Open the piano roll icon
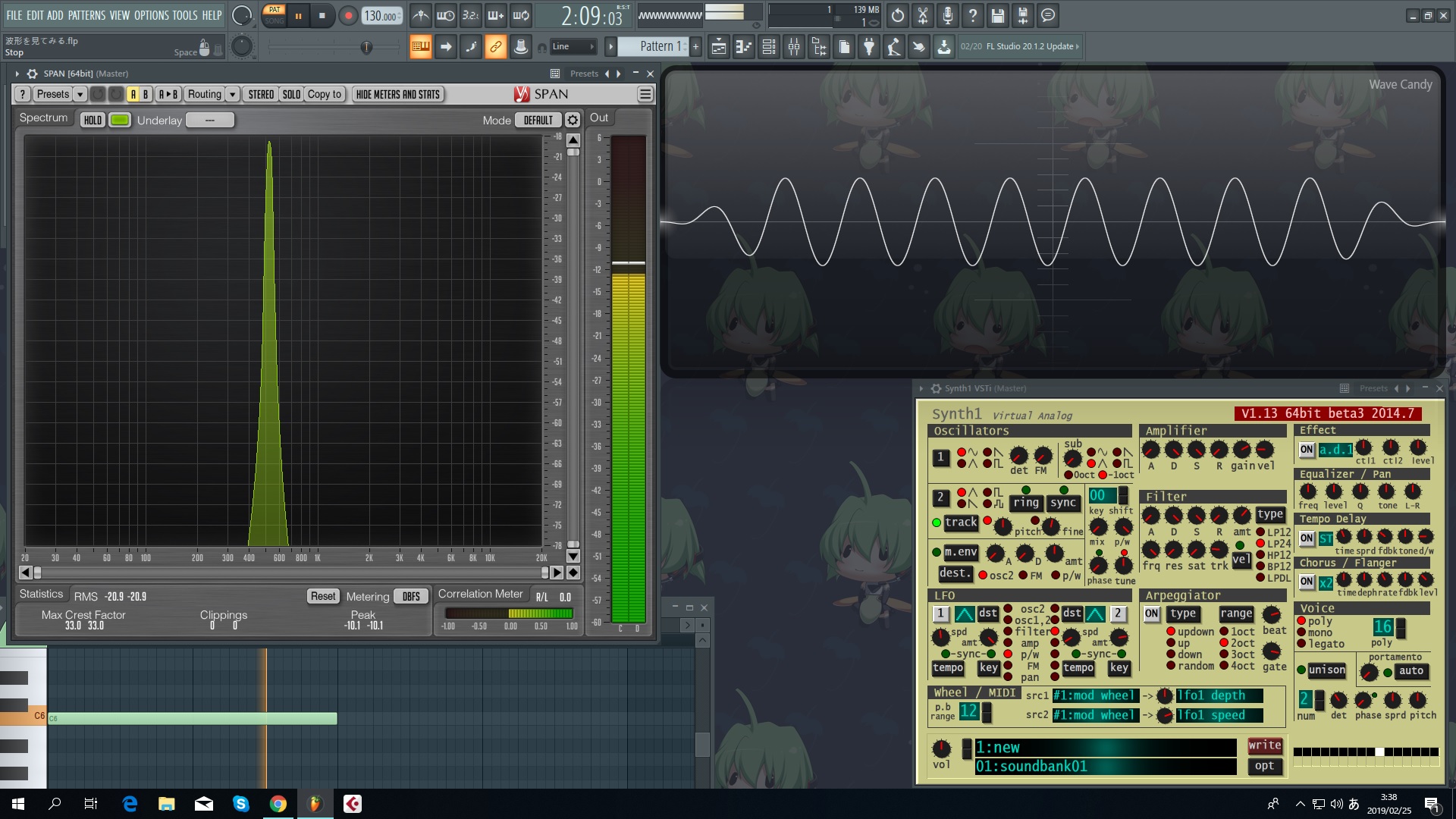1456x819 pixels. pyautogui.click(x=744, y=47)
